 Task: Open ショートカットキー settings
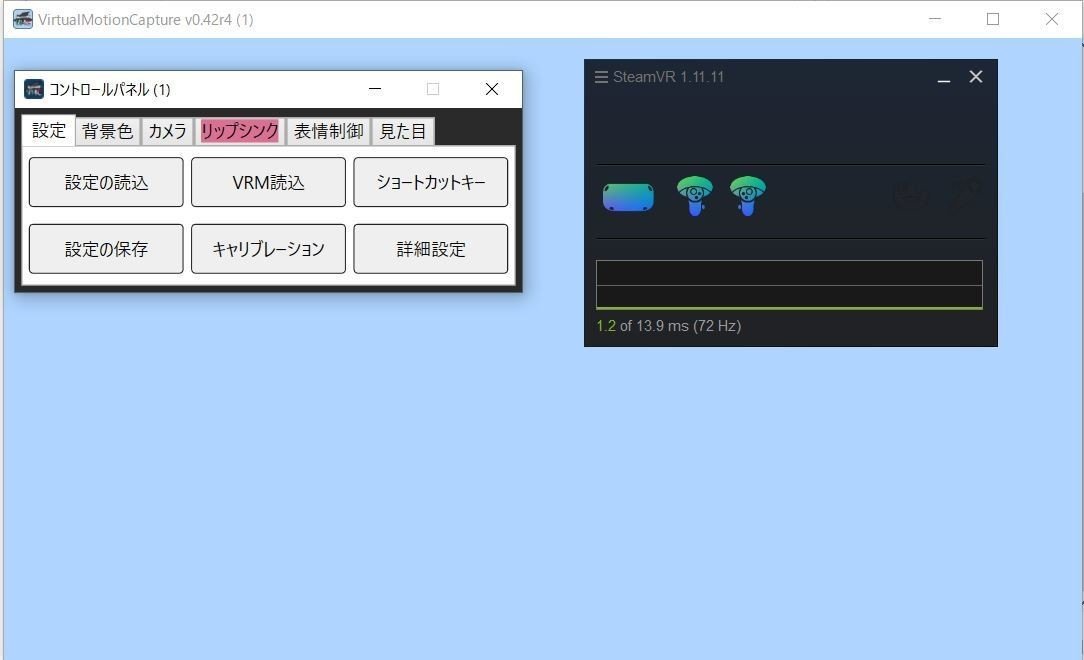click(x=430, y=182)
